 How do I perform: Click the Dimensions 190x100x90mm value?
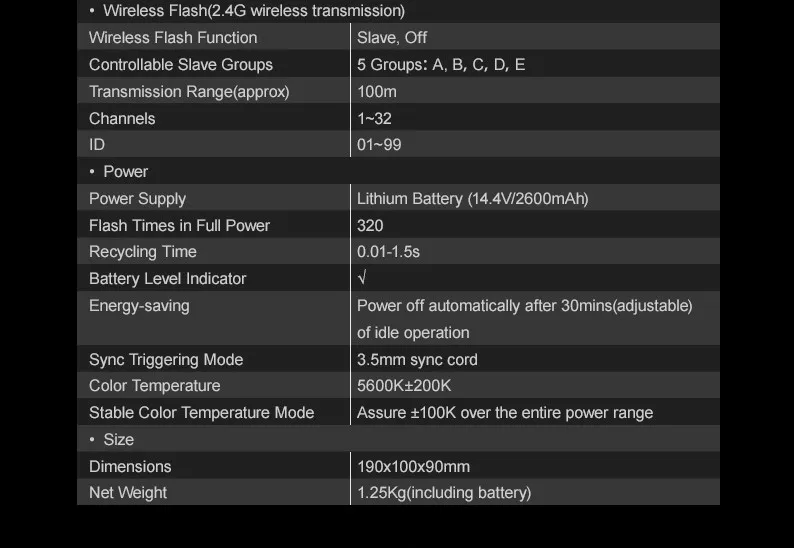click(x=413, y=466)
